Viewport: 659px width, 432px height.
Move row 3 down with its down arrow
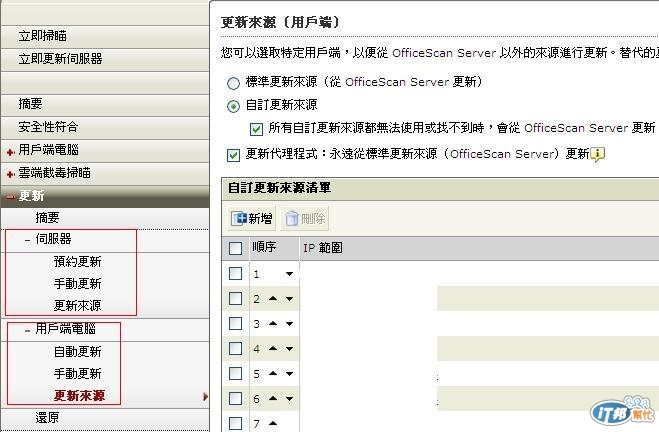pos(289,324)
